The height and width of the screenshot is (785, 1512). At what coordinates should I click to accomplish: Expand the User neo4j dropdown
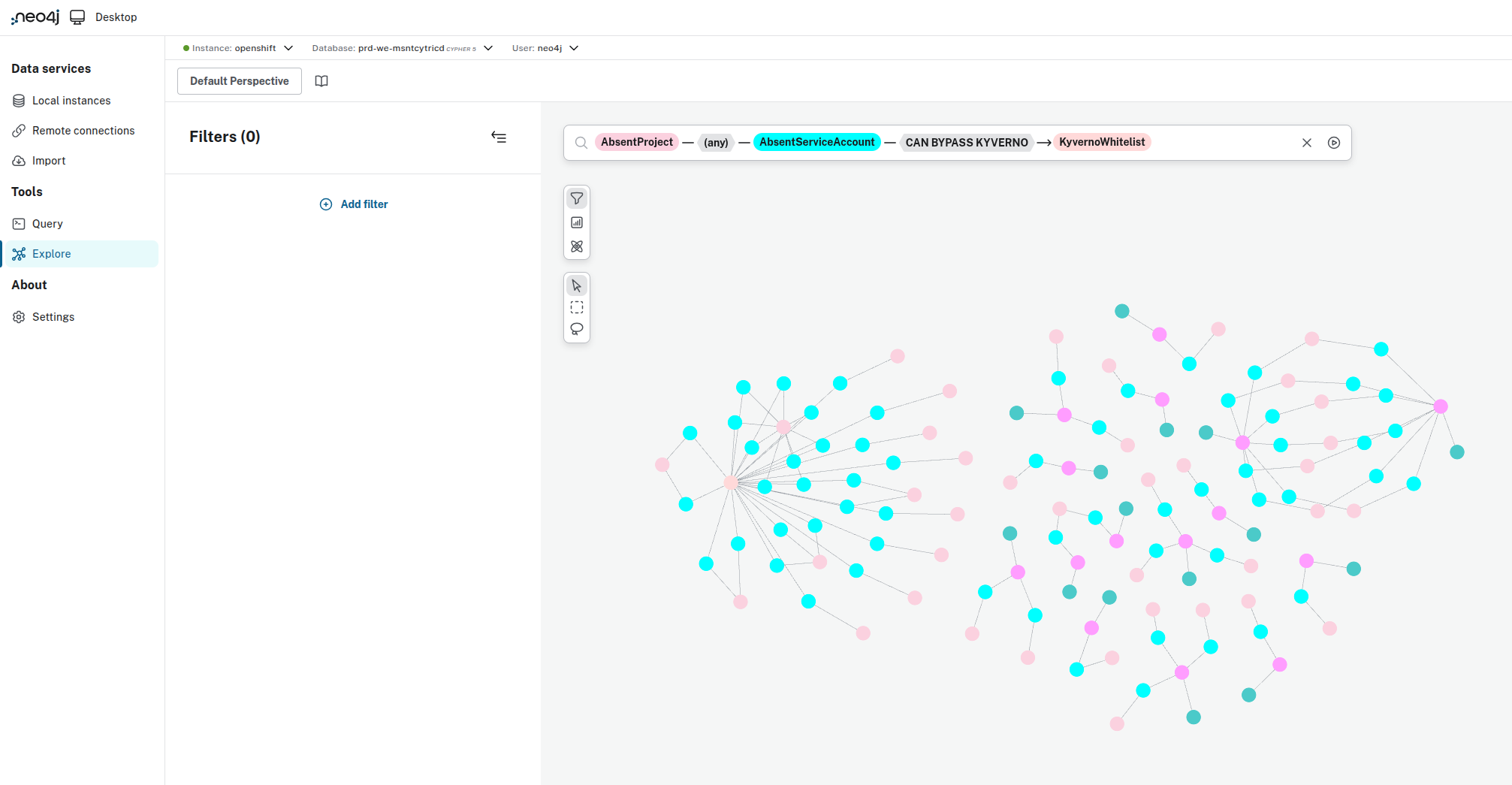click(574, 48)
